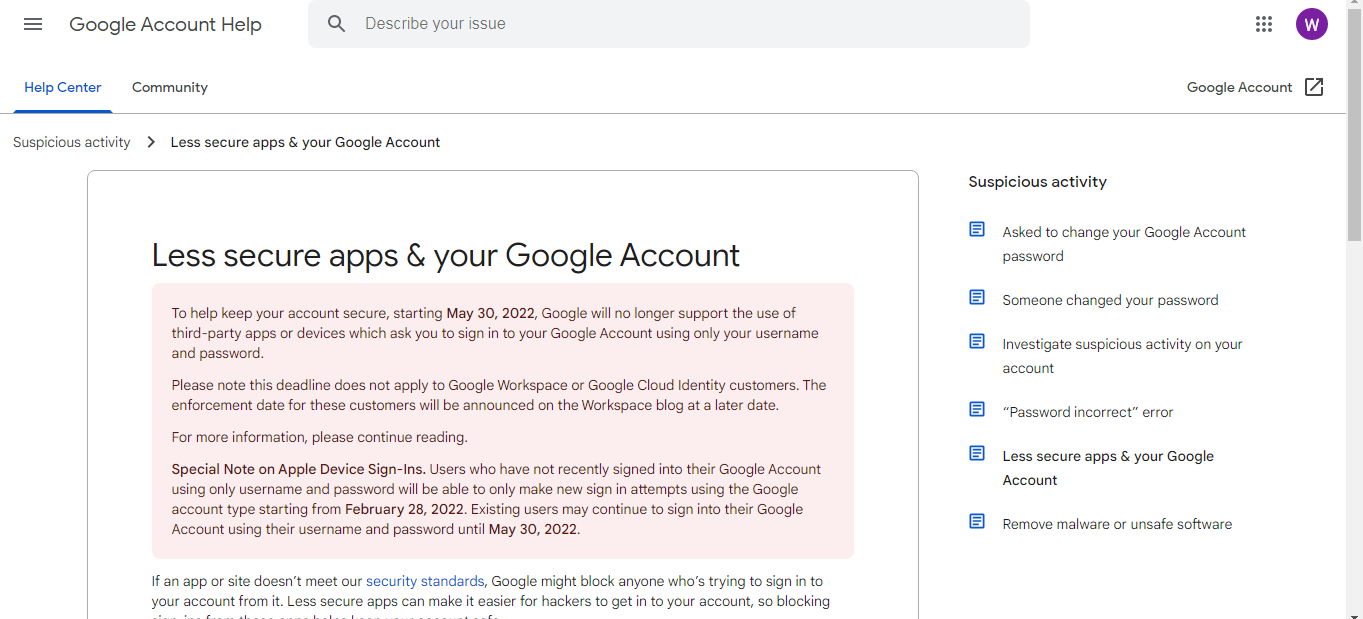Click article icon beside 'Someone changed your password'
Viewport: 1363px width, 619px height.
point(977,298)
